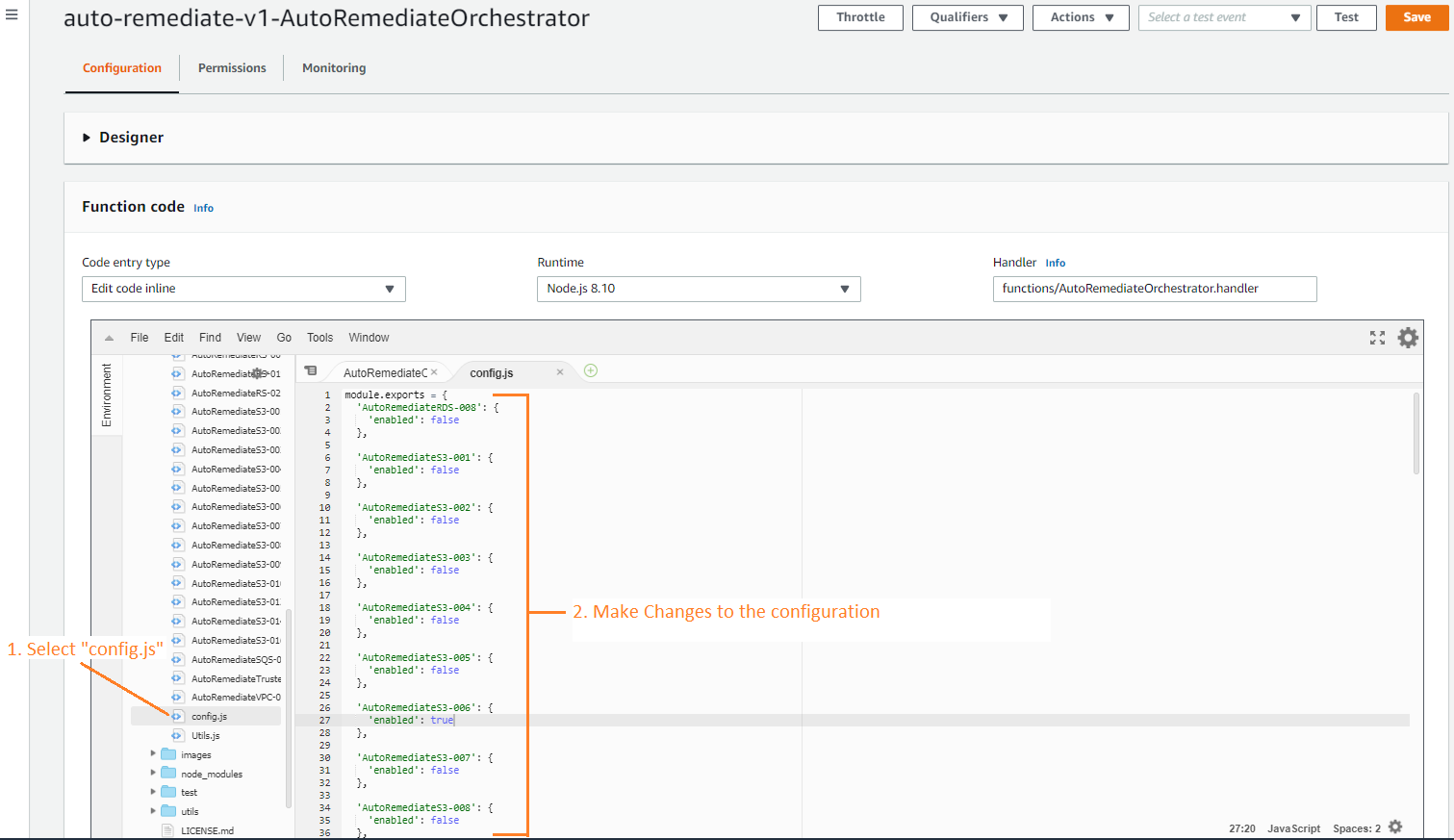Open editor settings with the gear icon
The width and height of the screenshot is (1454, 840).
coord(1408,338)
